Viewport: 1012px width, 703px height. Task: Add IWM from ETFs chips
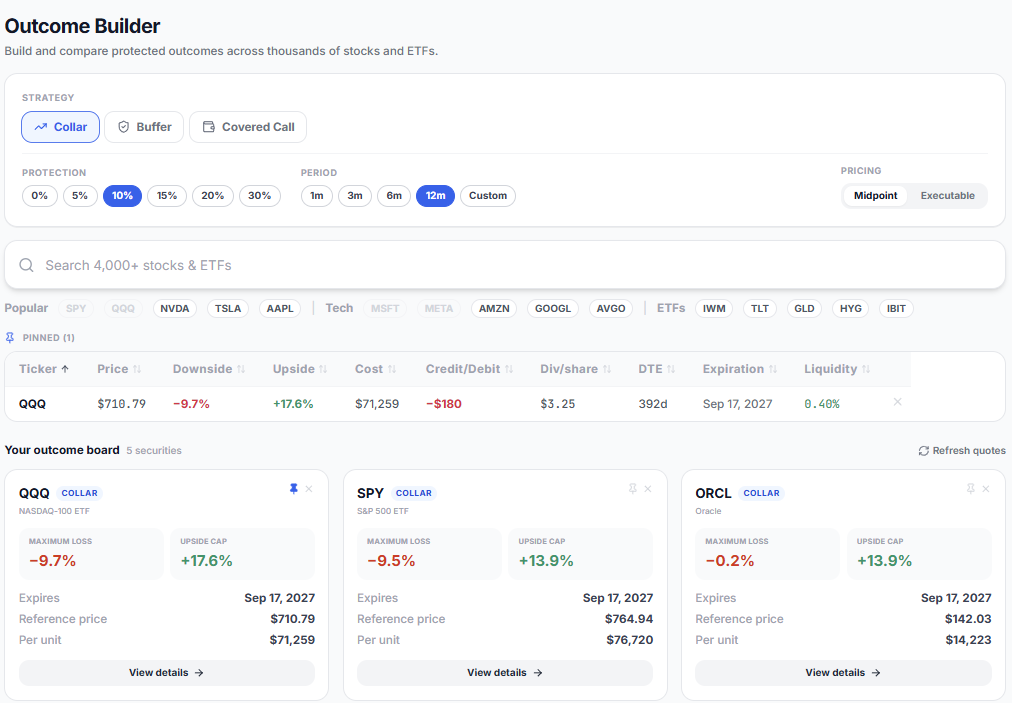click(714, 309)
